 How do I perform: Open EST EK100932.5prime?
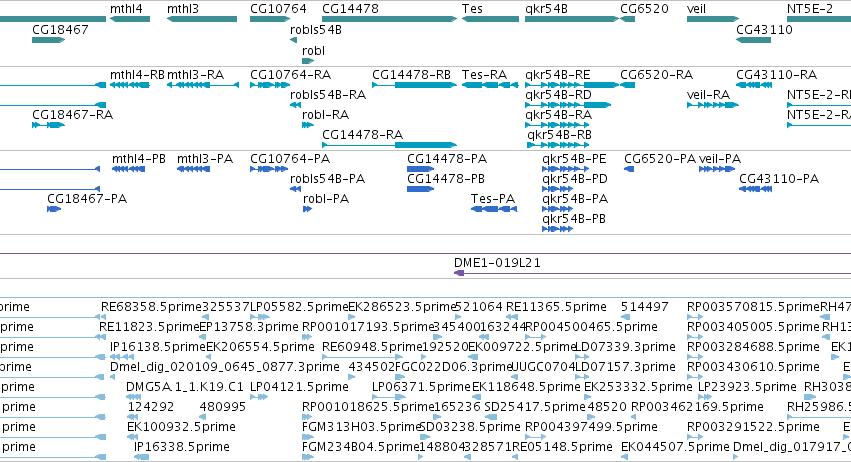181,427
